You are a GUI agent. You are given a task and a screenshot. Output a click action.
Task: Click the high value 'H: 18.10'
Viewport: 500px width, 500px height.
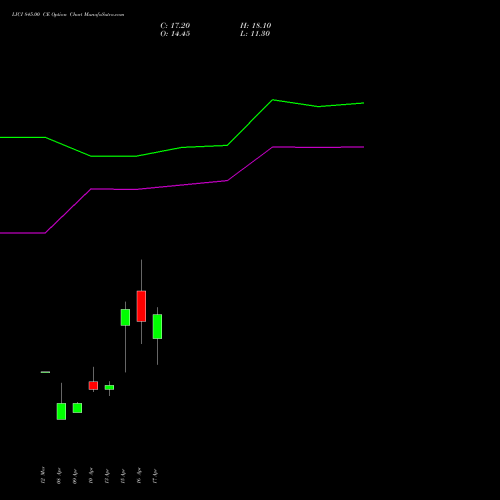click(255, 26)
